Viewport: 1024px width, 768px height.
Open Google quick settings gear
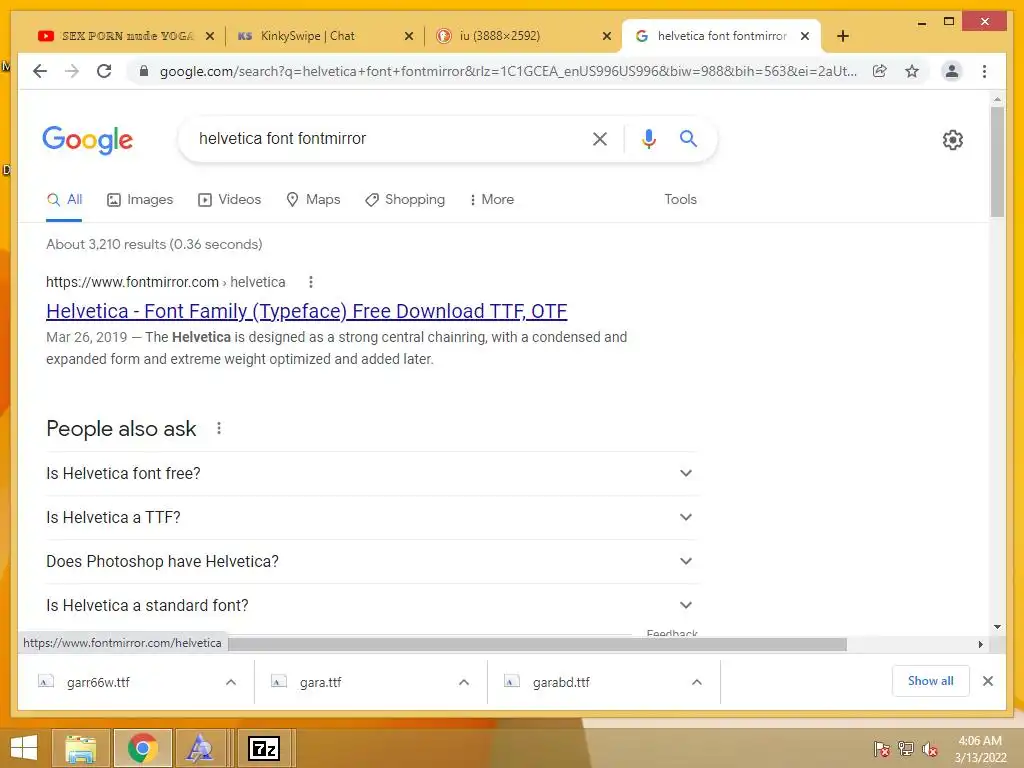pyautogui.click(x=953, y=140)
